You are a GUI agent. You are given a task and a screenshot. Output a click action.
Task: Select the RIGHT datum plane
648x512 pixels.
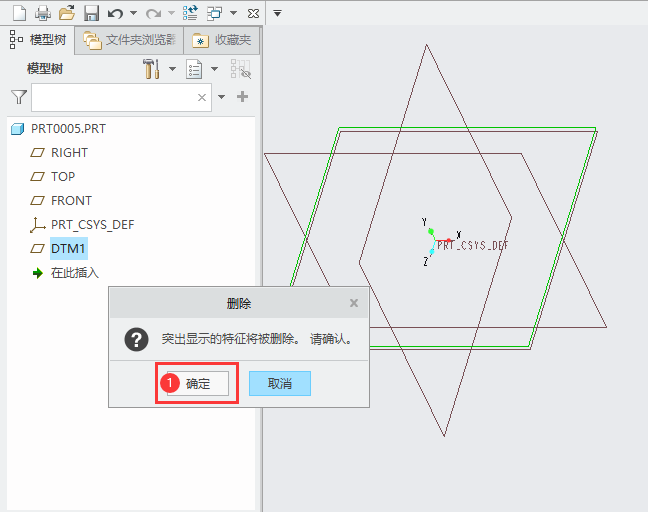pyautogui.click(x=69, y=153)
